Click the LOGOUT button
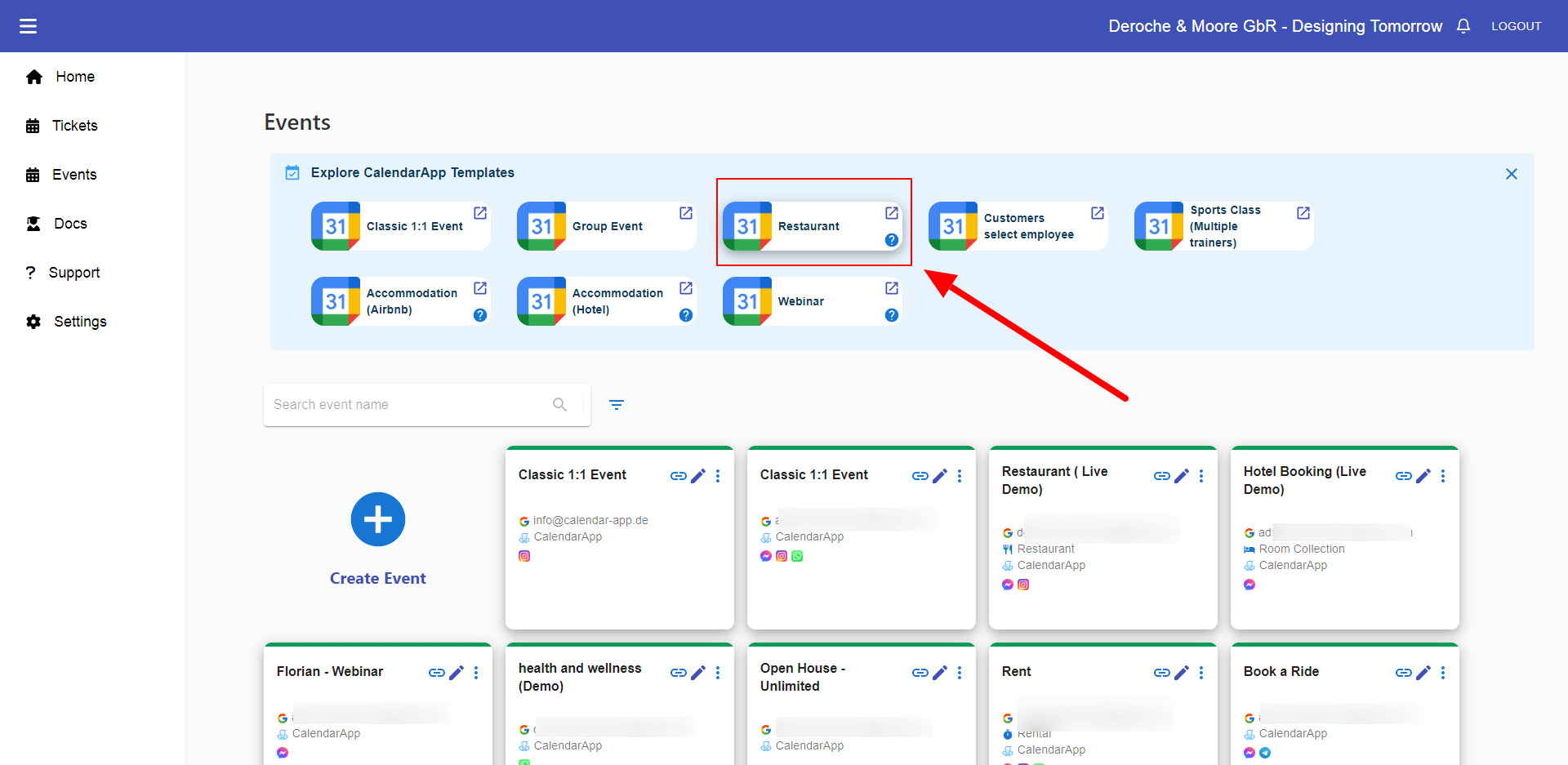The width and height of the screenshot is (1568, 765). click(1516, 26)
